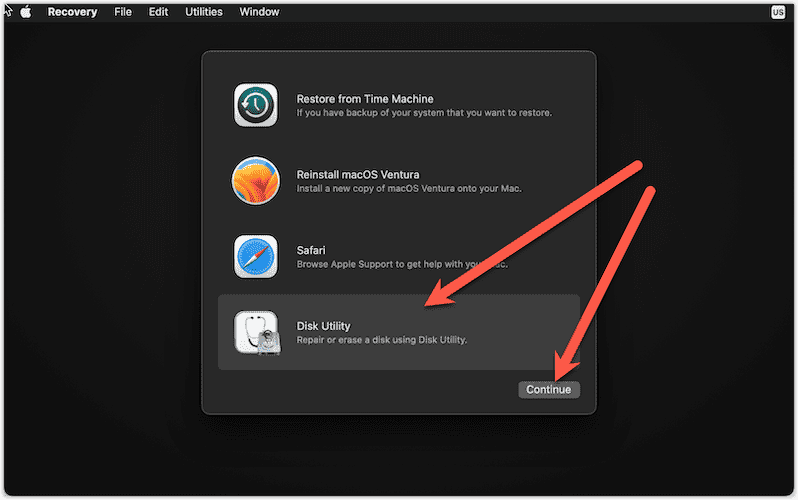
Task: Open the Recovery menu
Action: (71, 12)
